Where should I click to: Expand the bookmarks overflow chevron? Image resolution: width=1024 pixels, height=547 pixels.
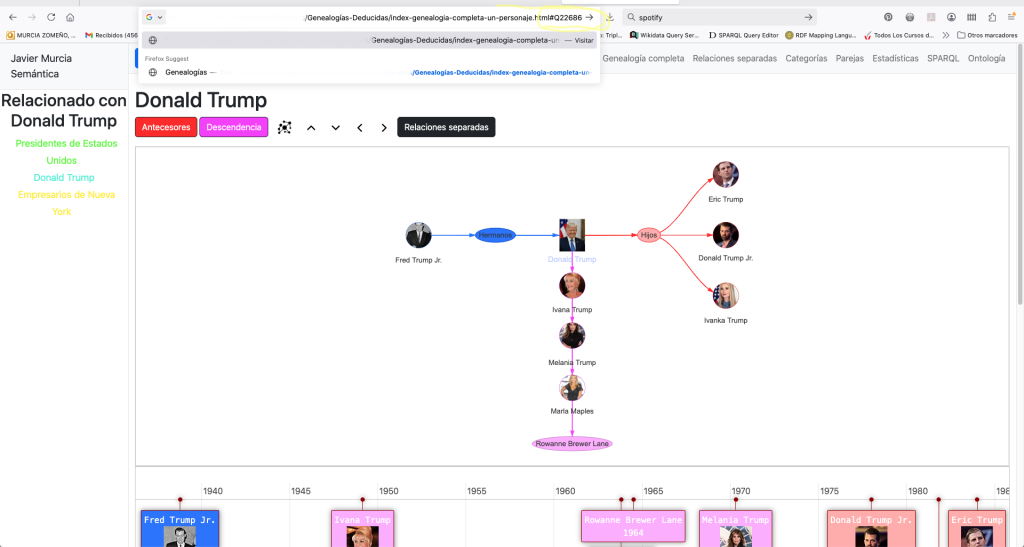[944, 35]
